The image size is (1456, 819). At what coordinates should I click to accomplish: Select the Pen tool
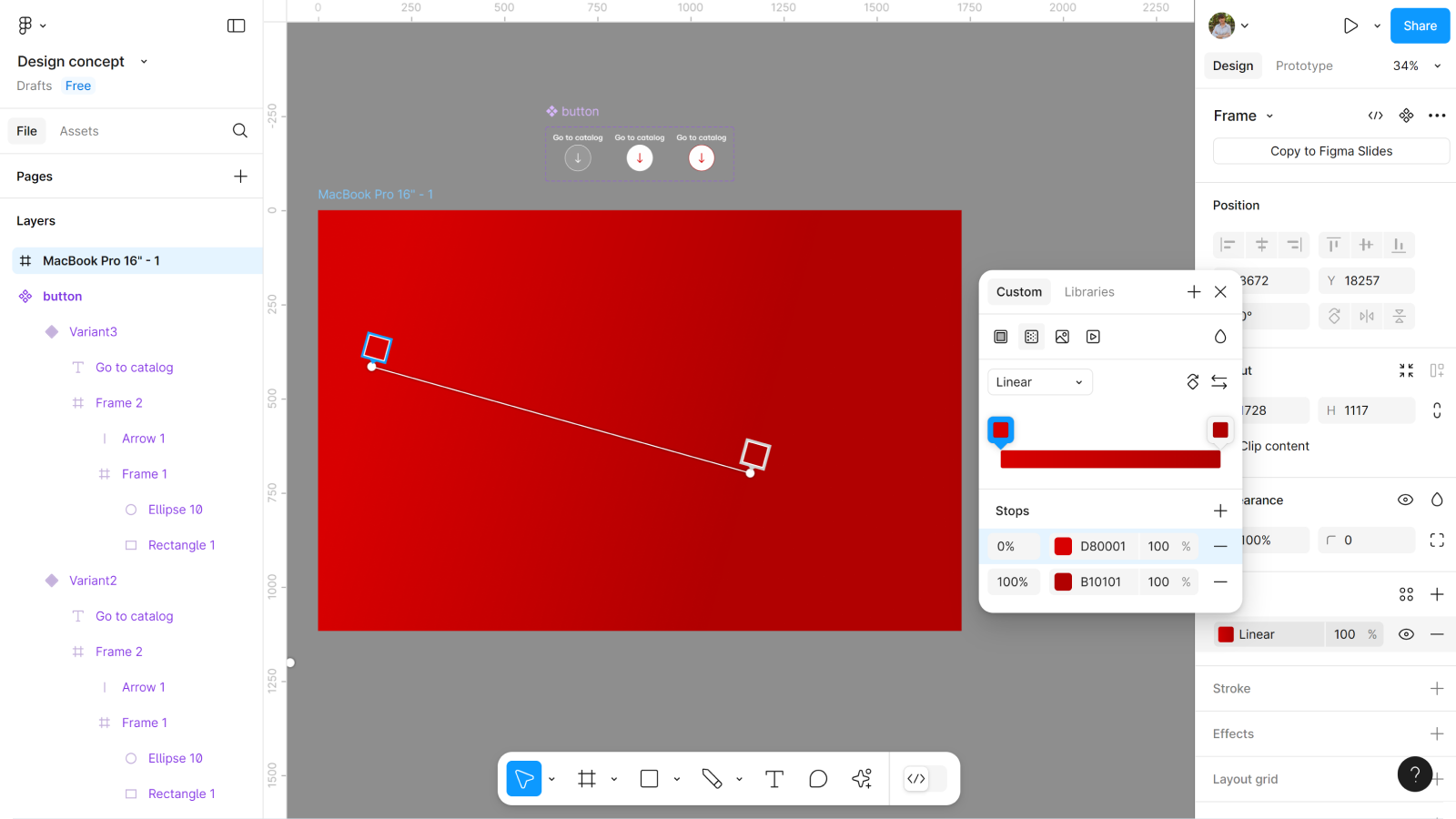712,779
